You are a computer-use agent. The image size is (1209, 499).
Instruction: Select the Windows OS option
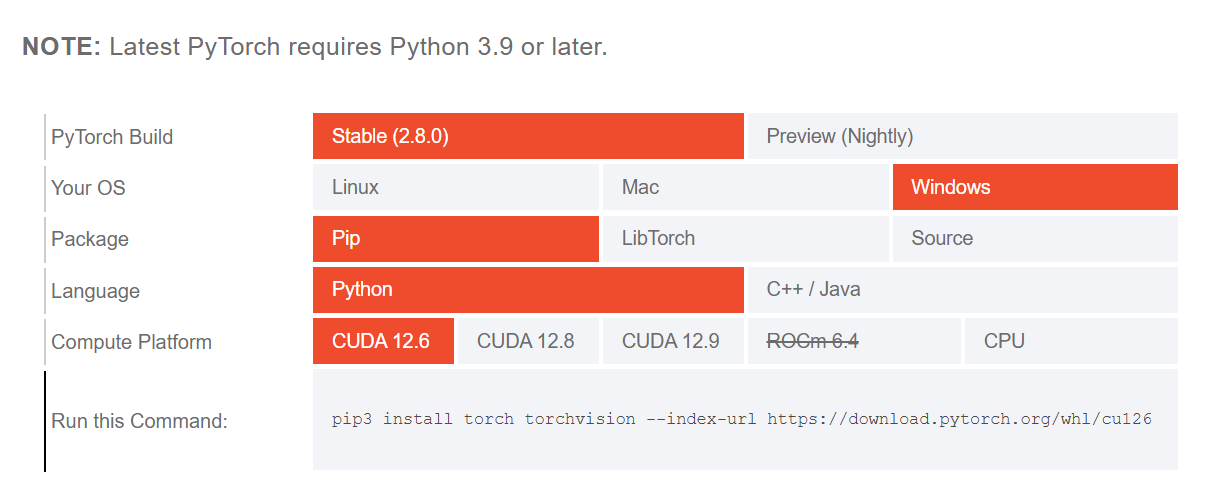point(1035,187)
